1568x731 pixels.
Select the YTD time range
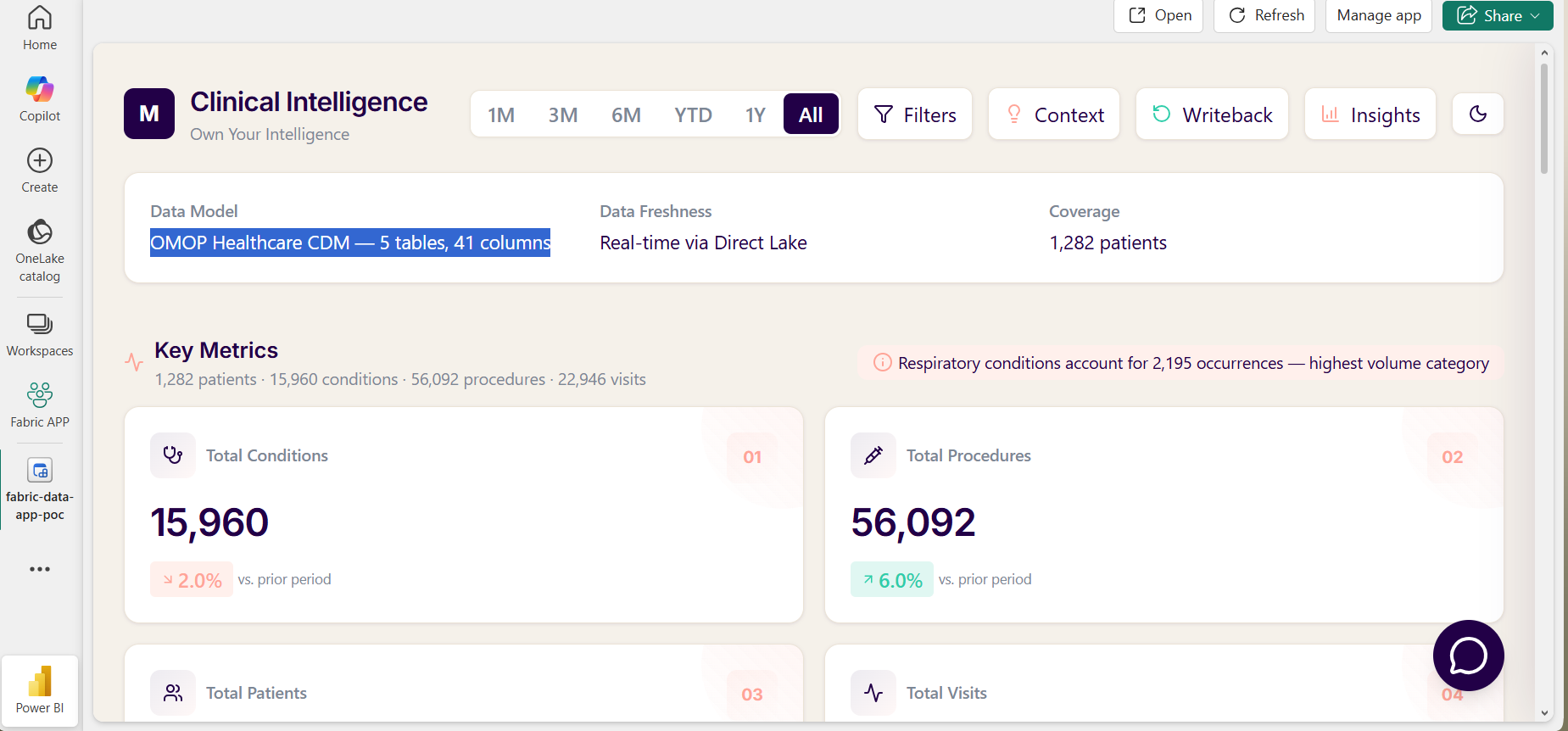693,114
